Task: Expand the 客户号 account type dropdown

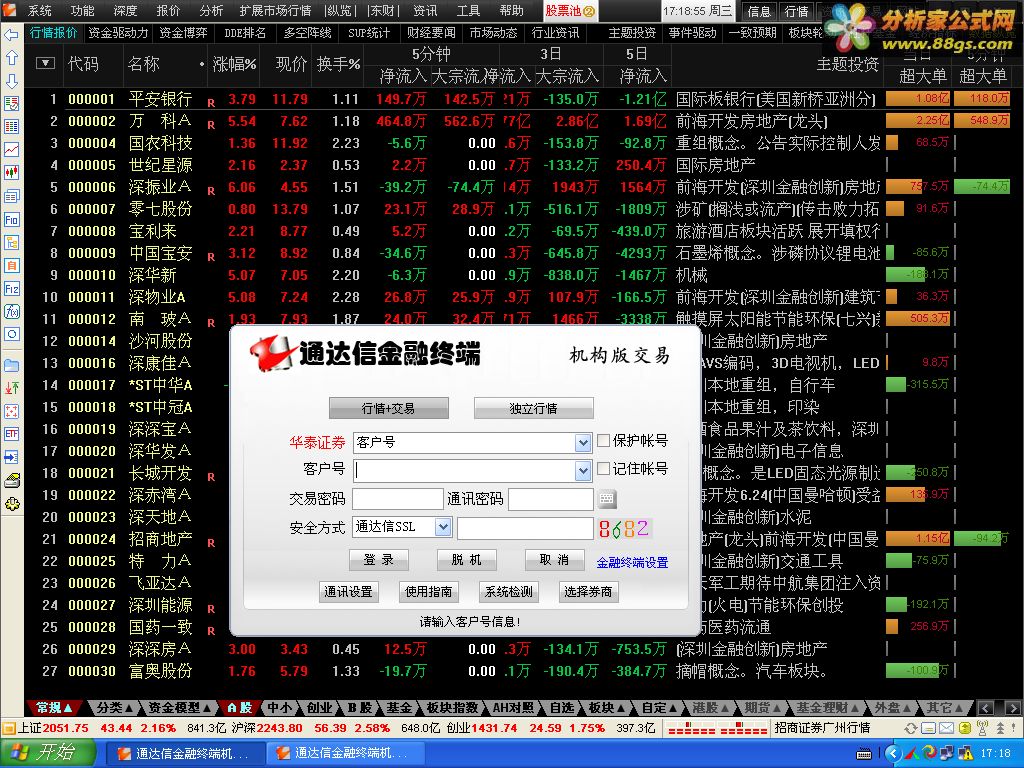Action: (x=583, y=443)
